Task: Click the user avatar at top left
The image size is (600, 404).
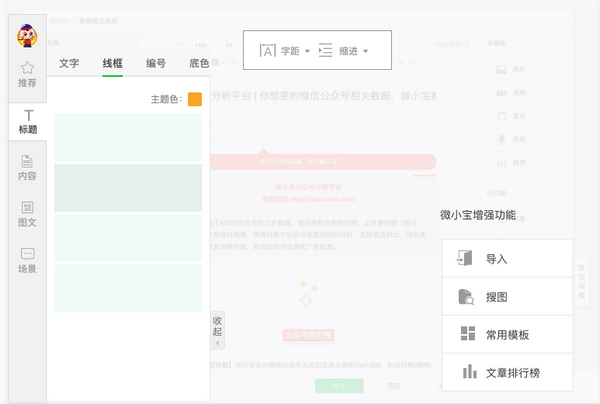Action: [x=28, y=36]
